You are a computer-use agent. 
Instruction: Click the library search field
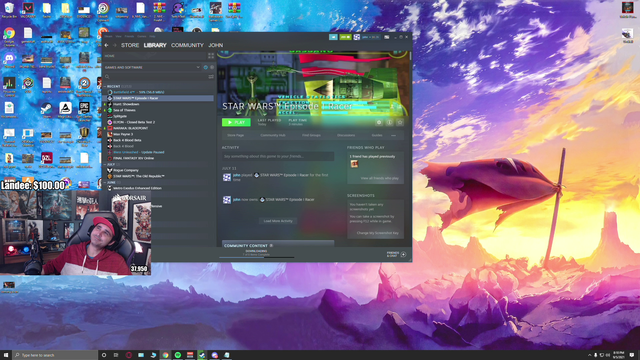(155, 77)
